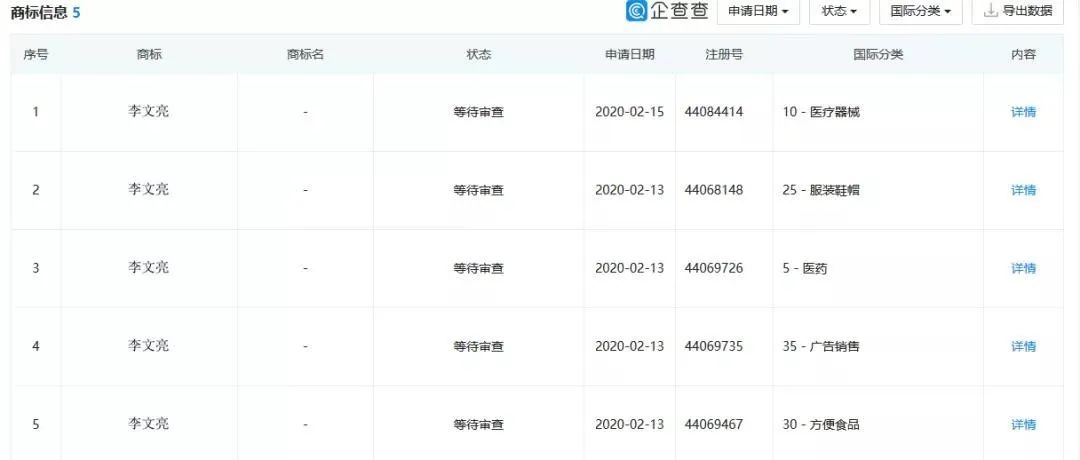Click 李文亮 trademark in row 5
Image resolution: width=1080 pixels, height=460 pixels.
coord(148,424)
